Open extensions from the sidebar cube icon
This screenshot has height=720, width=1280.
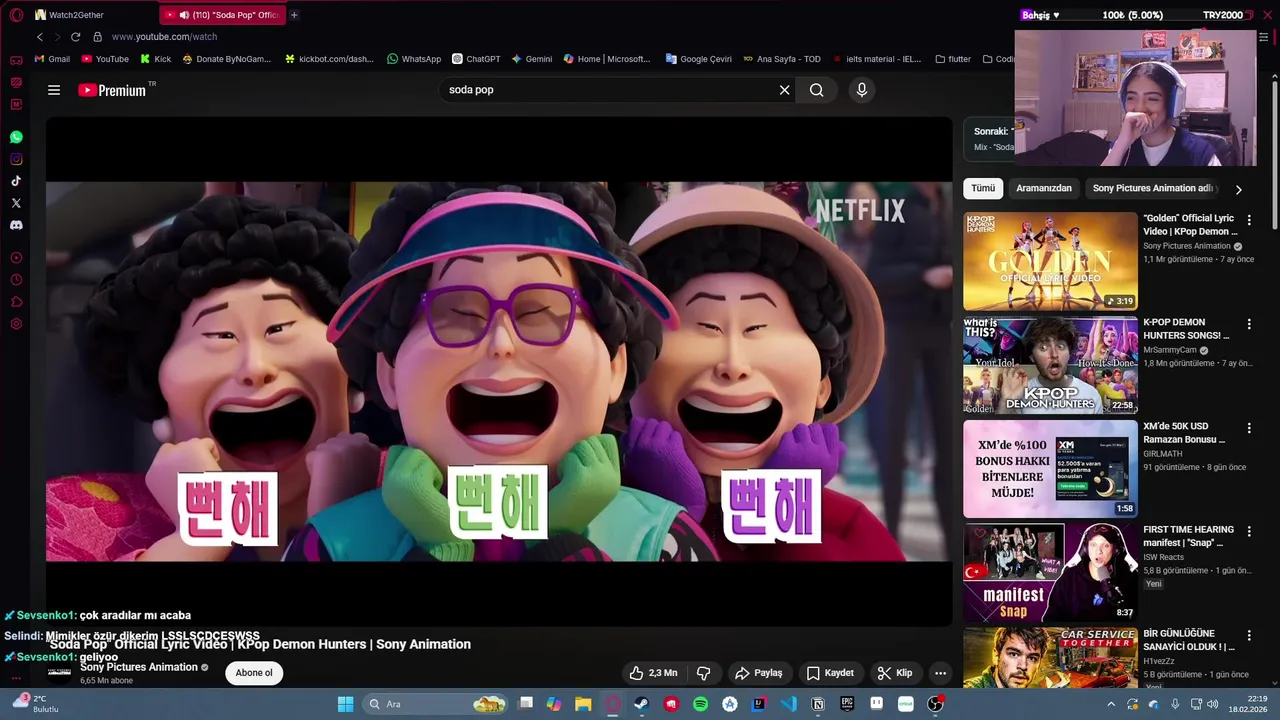16,302
